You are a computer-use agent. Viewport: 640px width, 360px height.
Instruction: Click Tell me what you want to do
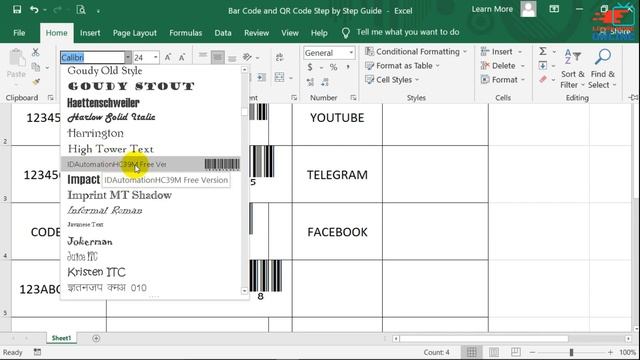coord(408,32)
